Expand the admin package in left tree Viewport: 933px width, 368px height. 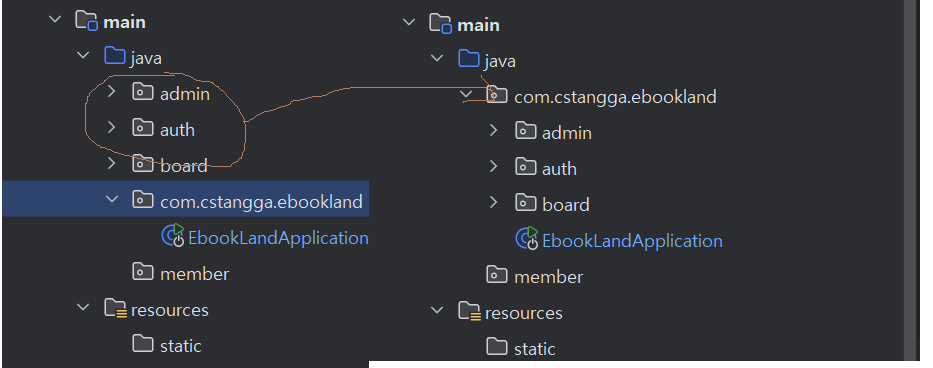(111, 92)
